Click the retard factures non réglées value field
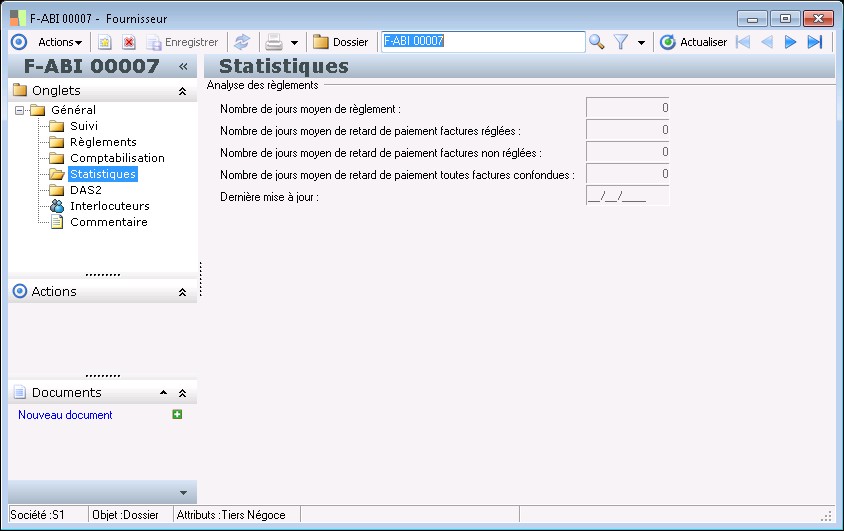 click(x=628, y=152)
